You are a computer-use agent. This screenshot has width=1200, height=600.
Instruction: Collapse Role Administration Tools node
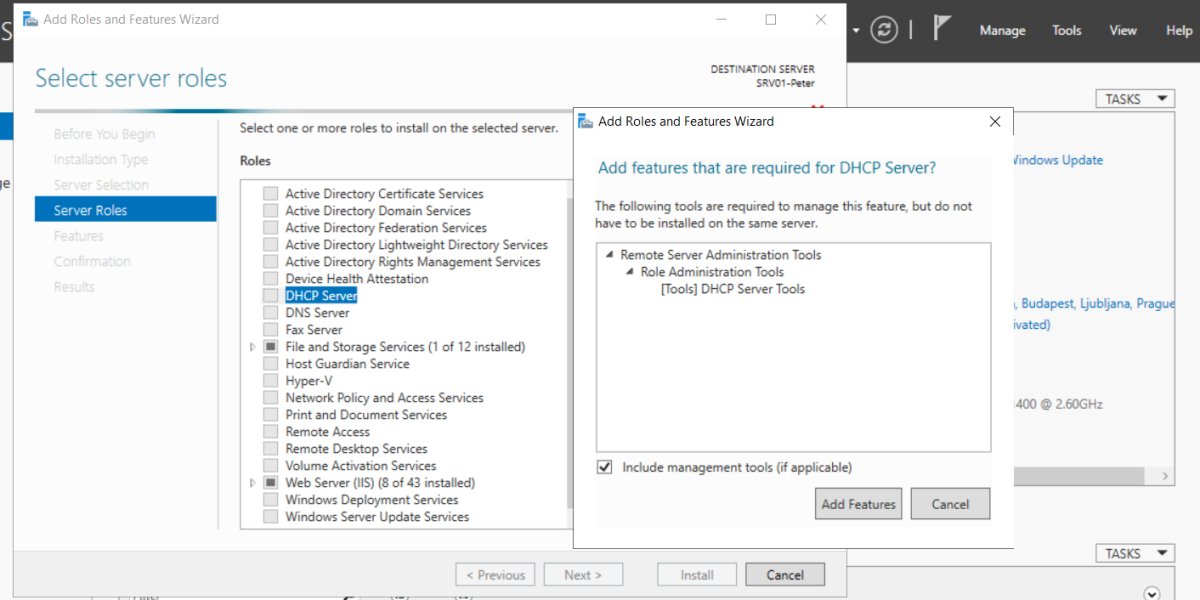click(630, 272)
